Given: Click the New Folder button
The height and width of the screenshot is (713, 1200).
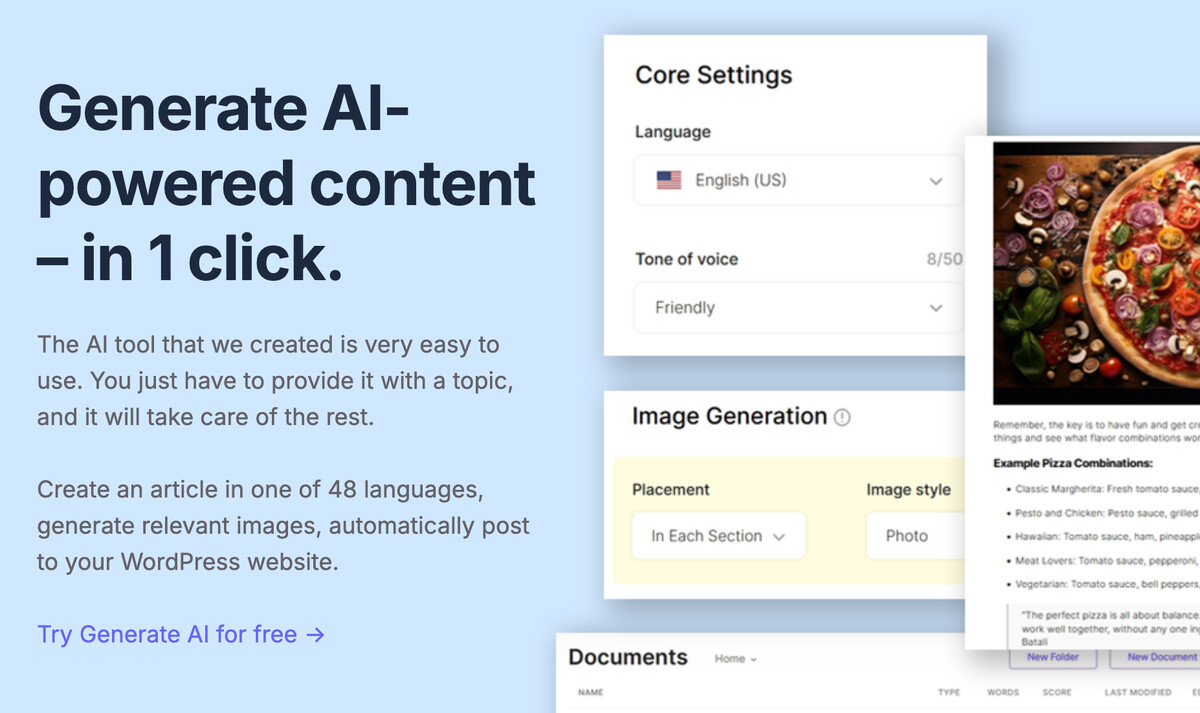Looking at the screenshot, I should 1052,657.
